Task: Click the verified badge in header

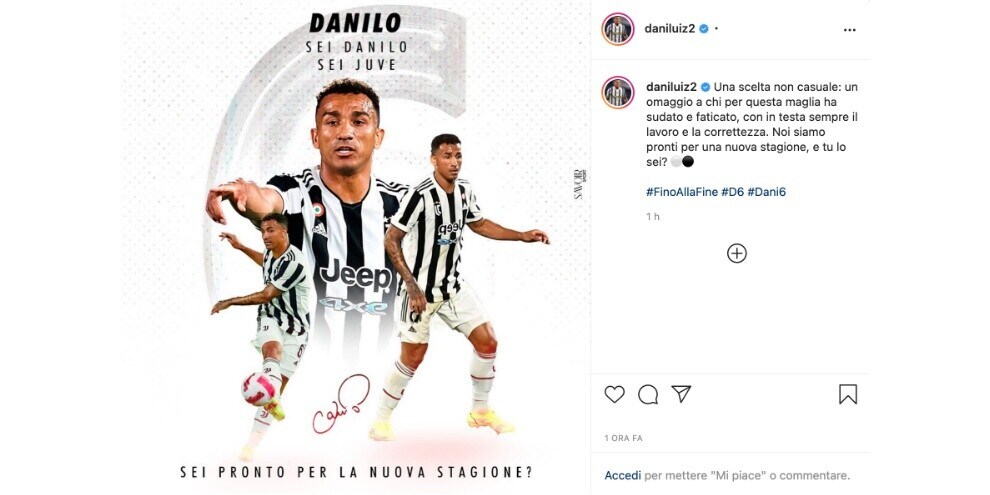Action: pos(704,28)
